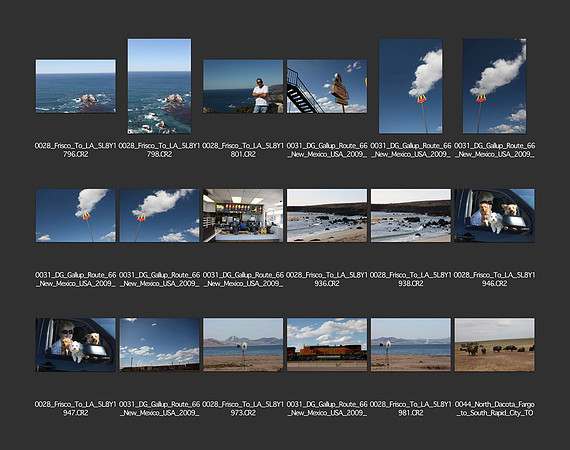
Task: Open the orange locomotive thumbnail
Action: 327,345
